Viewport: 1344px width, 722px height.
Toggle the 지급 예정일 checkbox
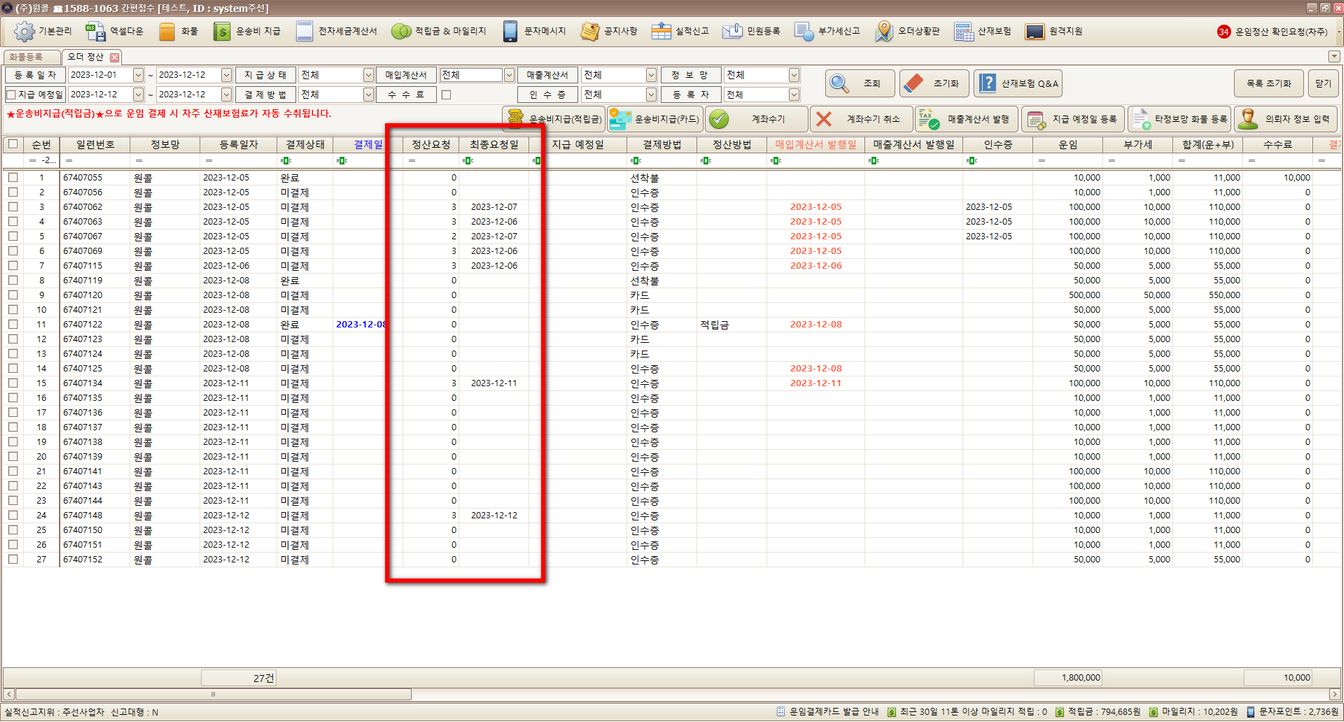[11, 95]
